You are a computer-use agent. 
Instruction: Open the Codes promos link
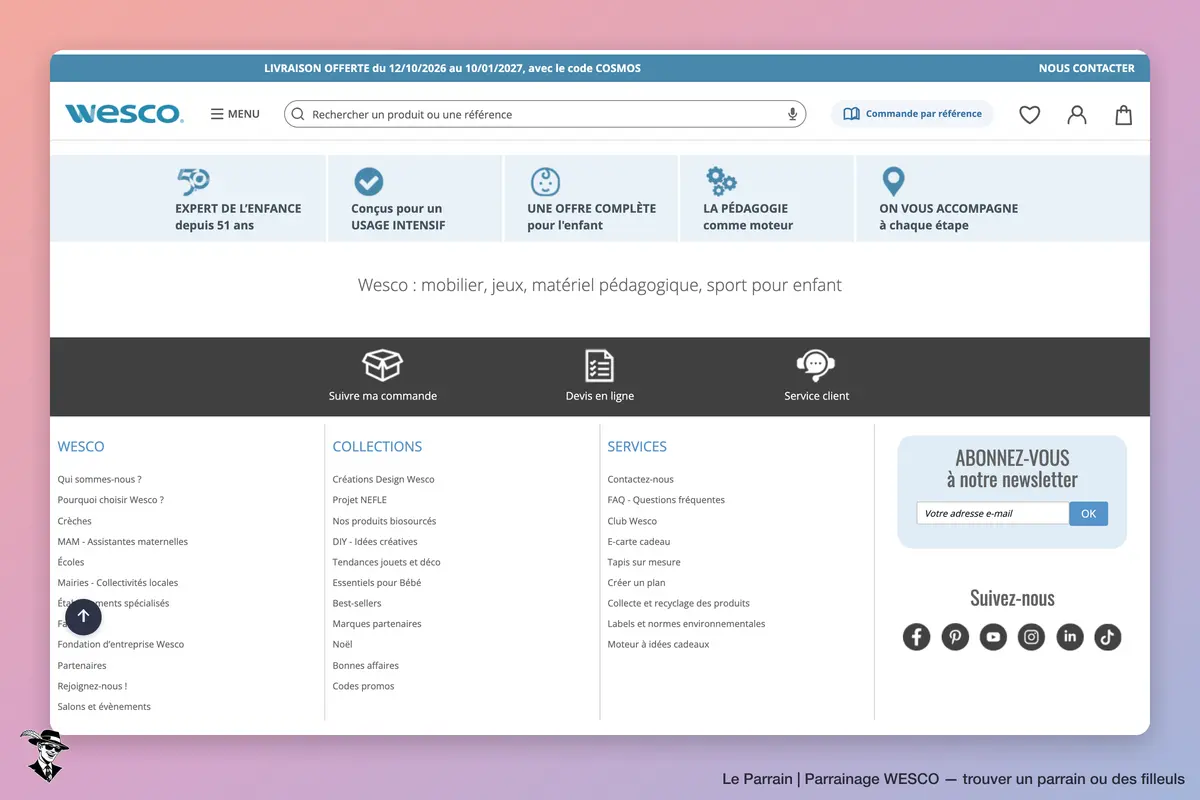(364, 686)
